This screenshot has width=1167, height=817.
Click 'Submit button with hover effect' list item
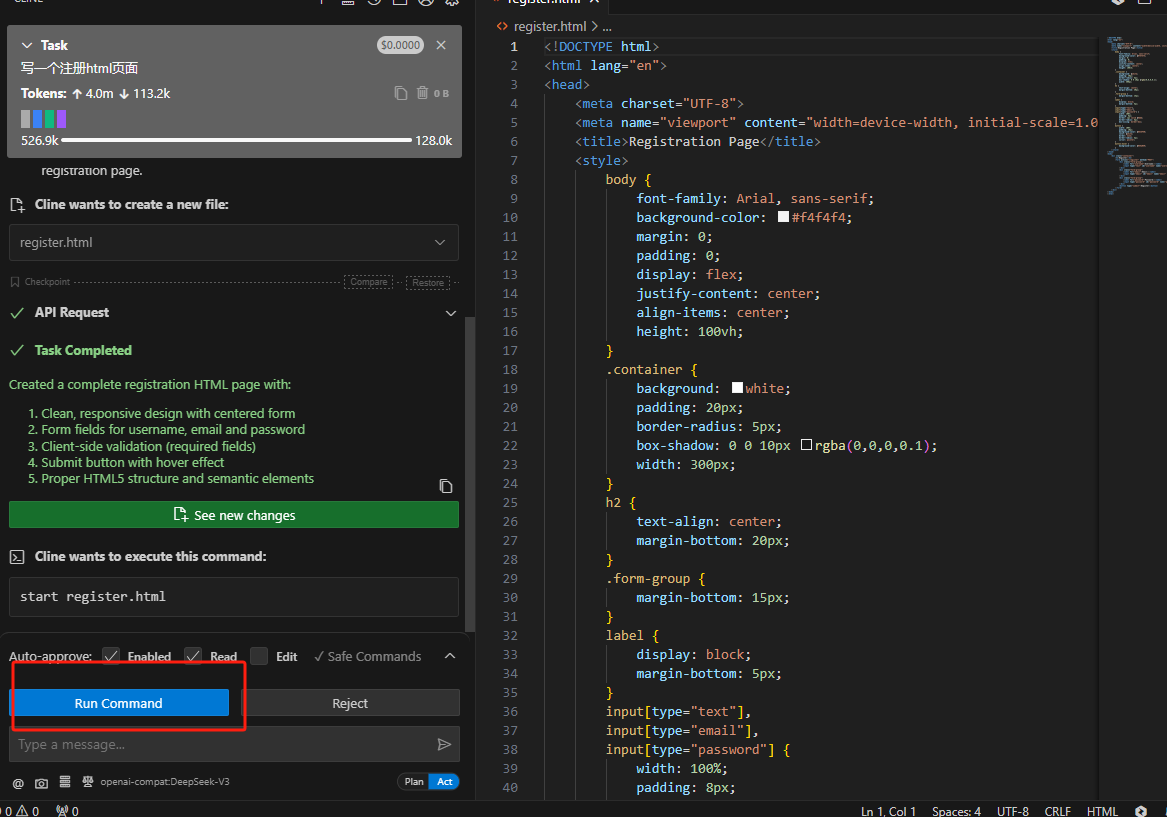(x=132, y=462)
